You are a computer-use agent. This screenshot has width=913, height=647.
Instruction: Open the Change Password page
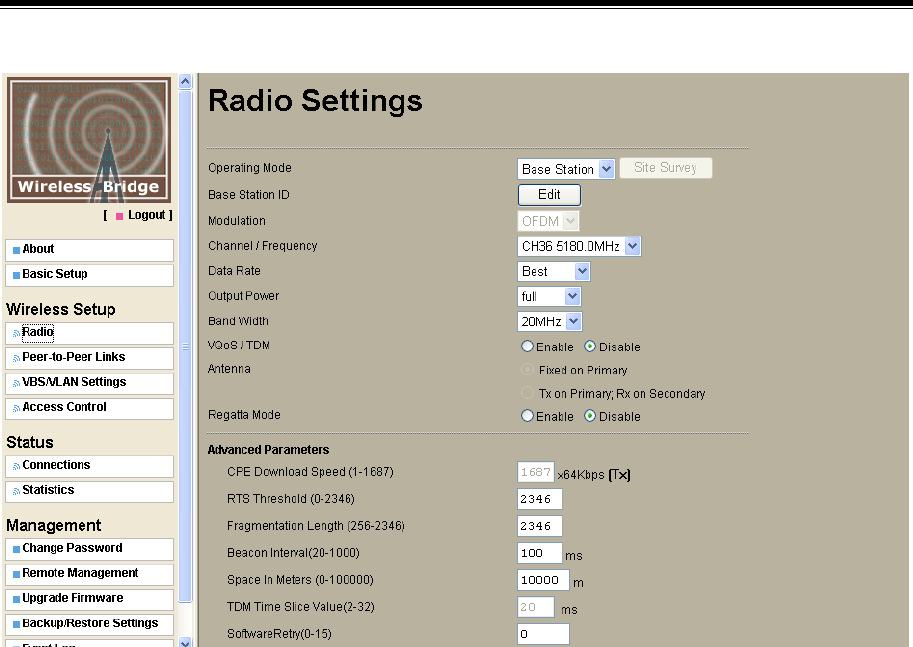pyautogui.click(x=89, y=549)
